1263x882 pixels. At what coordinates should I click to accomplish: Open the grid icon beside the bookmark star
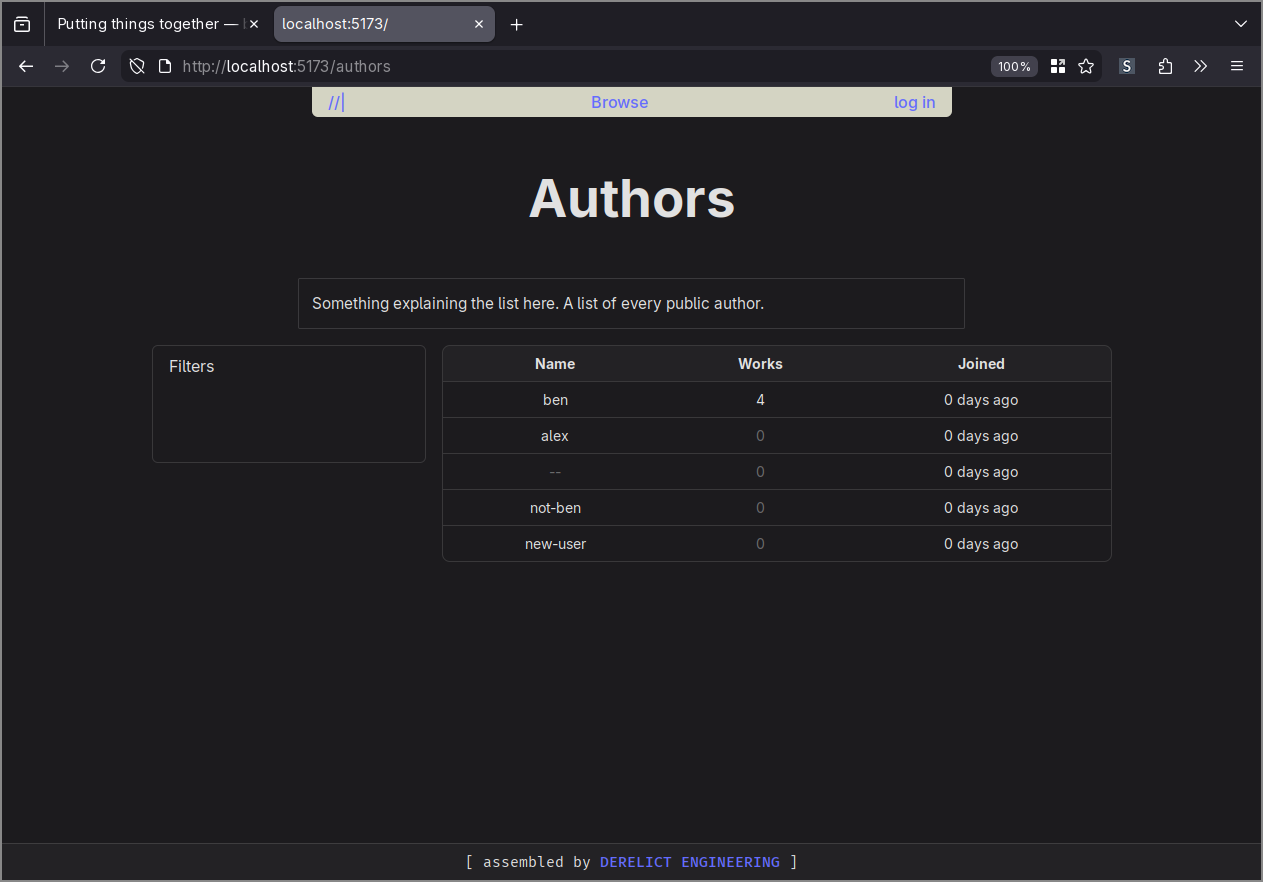pyautogui.click(x=1058, y=66)
